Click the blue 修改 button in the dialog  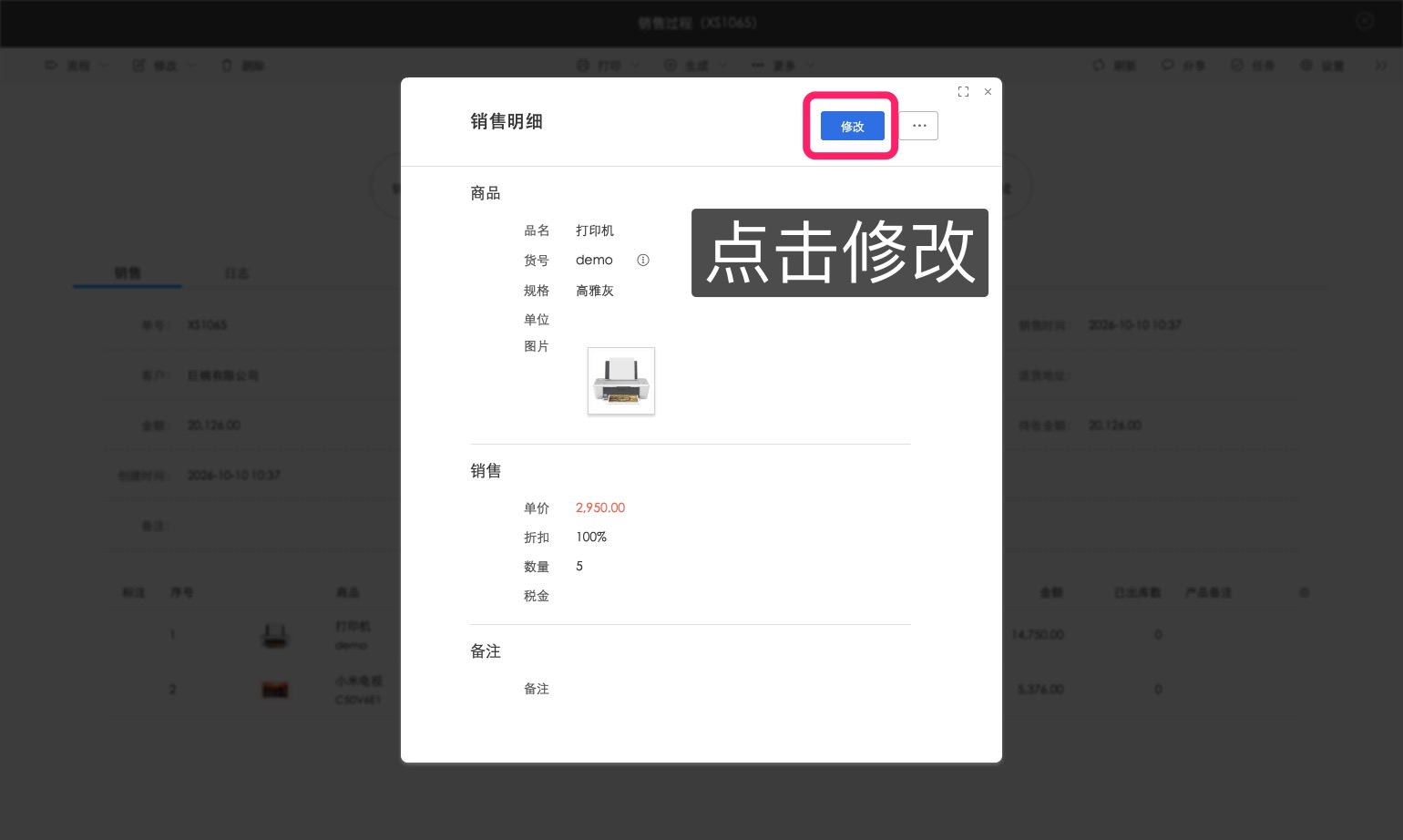[x=852, y=126]
